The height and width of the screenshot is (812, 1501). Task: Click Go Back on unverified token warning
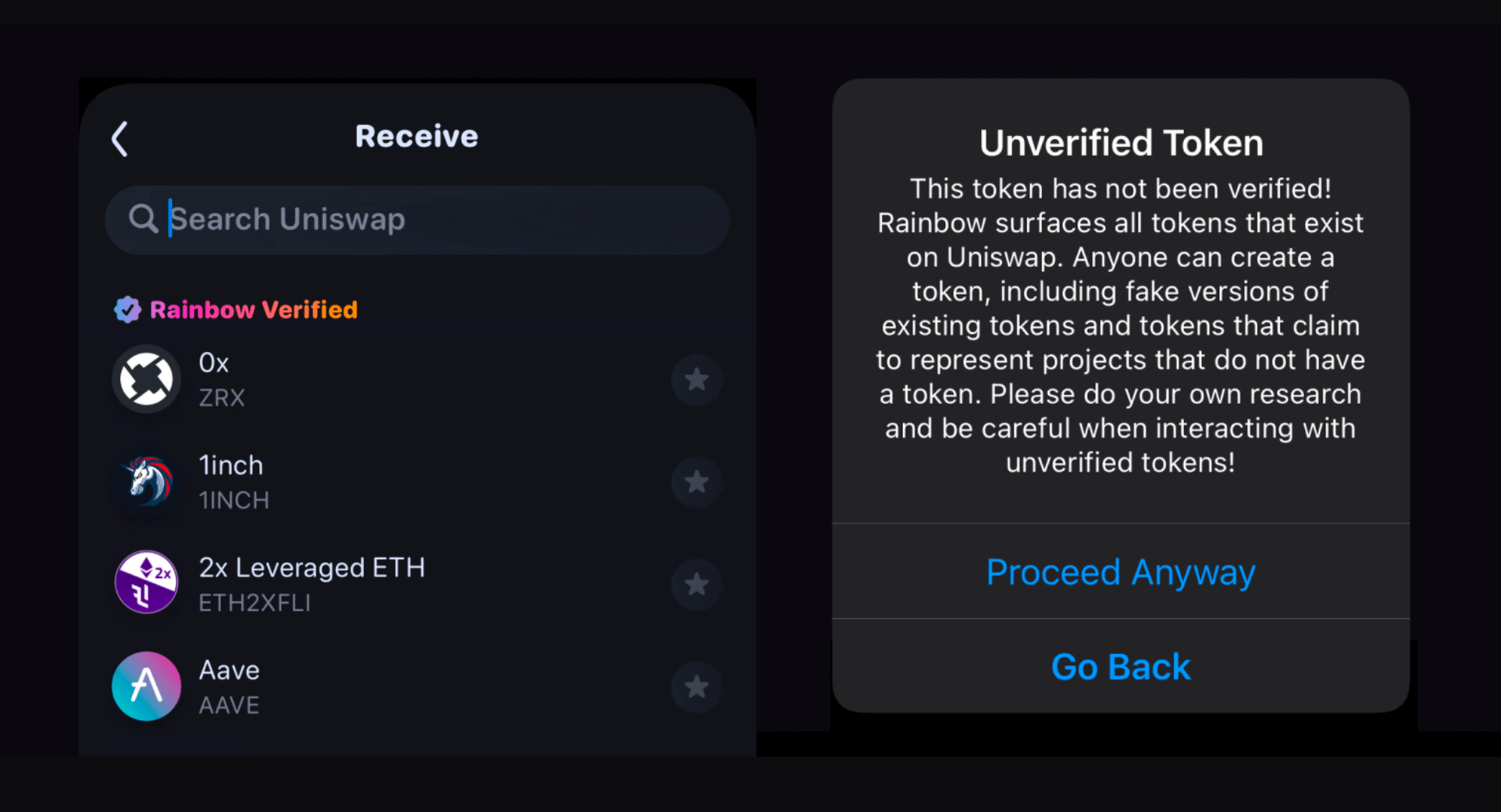pos(1118,666)
